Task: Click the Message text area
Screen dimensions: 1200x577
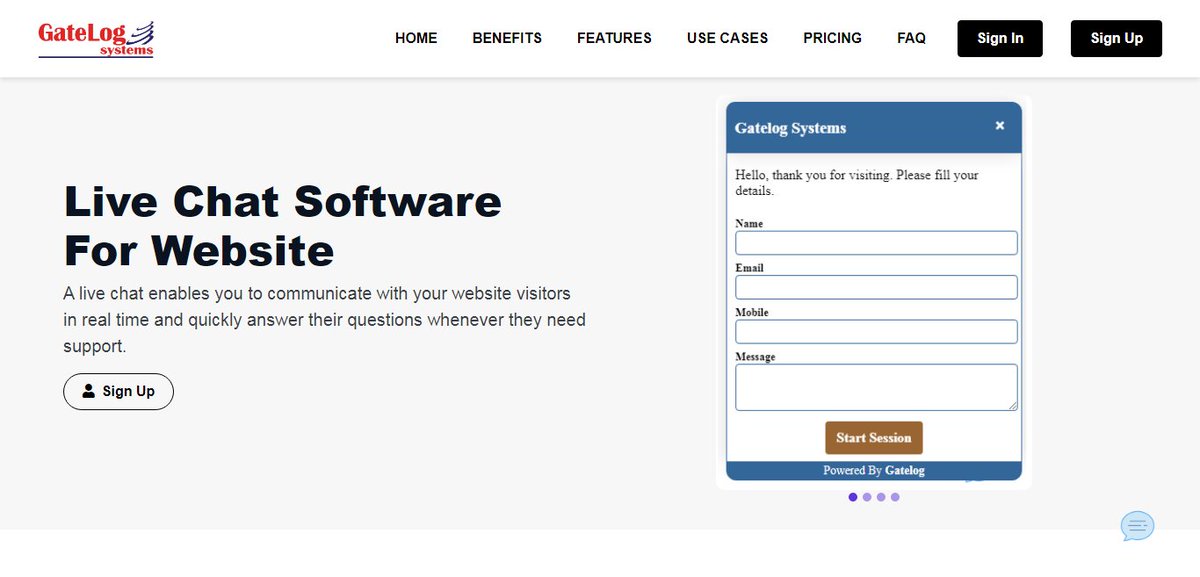Action: click(875, 386)
